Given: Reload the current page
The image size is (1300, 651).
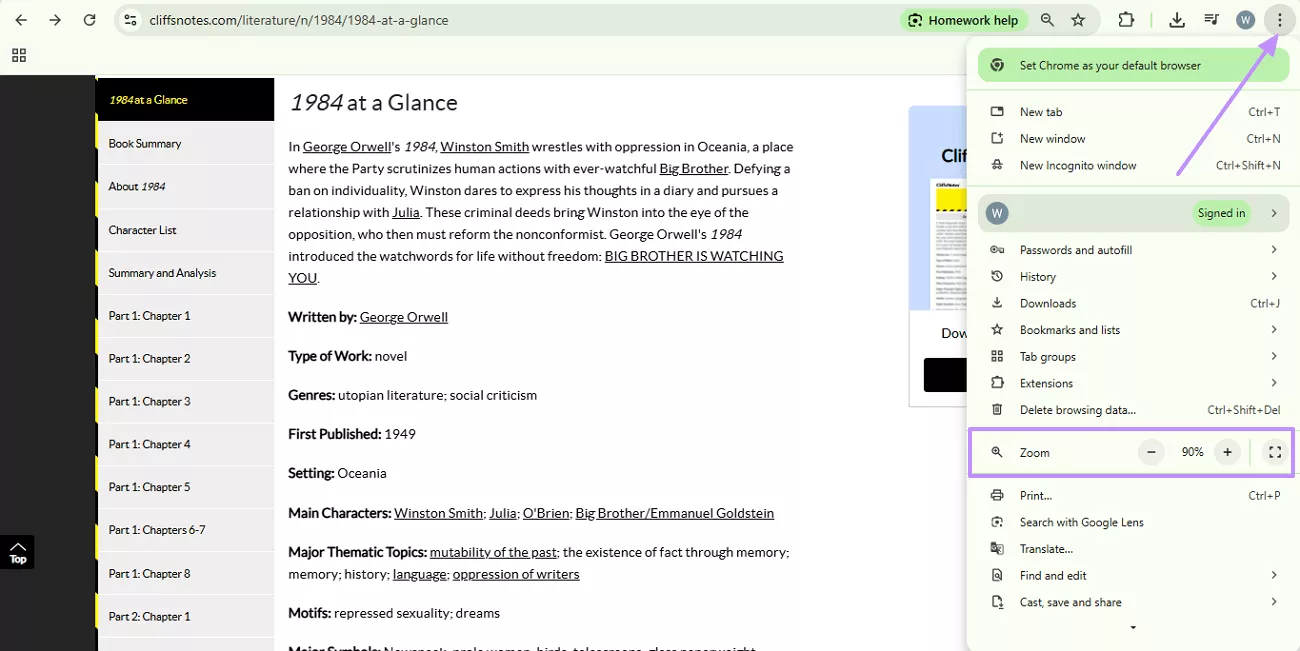Looking at the screenshot, I should coord(89,19).
